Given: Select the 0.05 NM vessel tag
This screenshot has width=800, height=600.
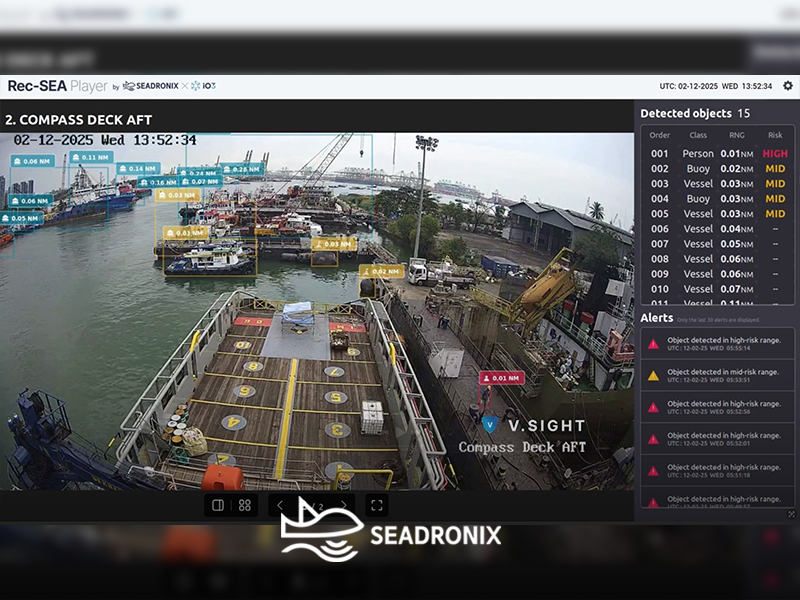Looking at the screenshot, I should (x=21, y=218).
